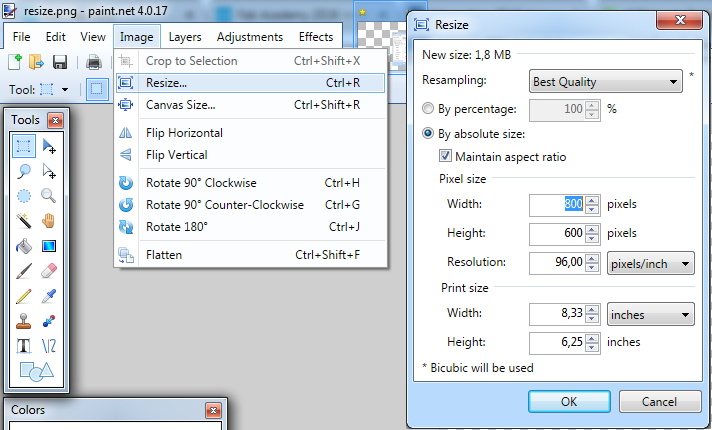Select the By absolute size radio button

[428, 133]
